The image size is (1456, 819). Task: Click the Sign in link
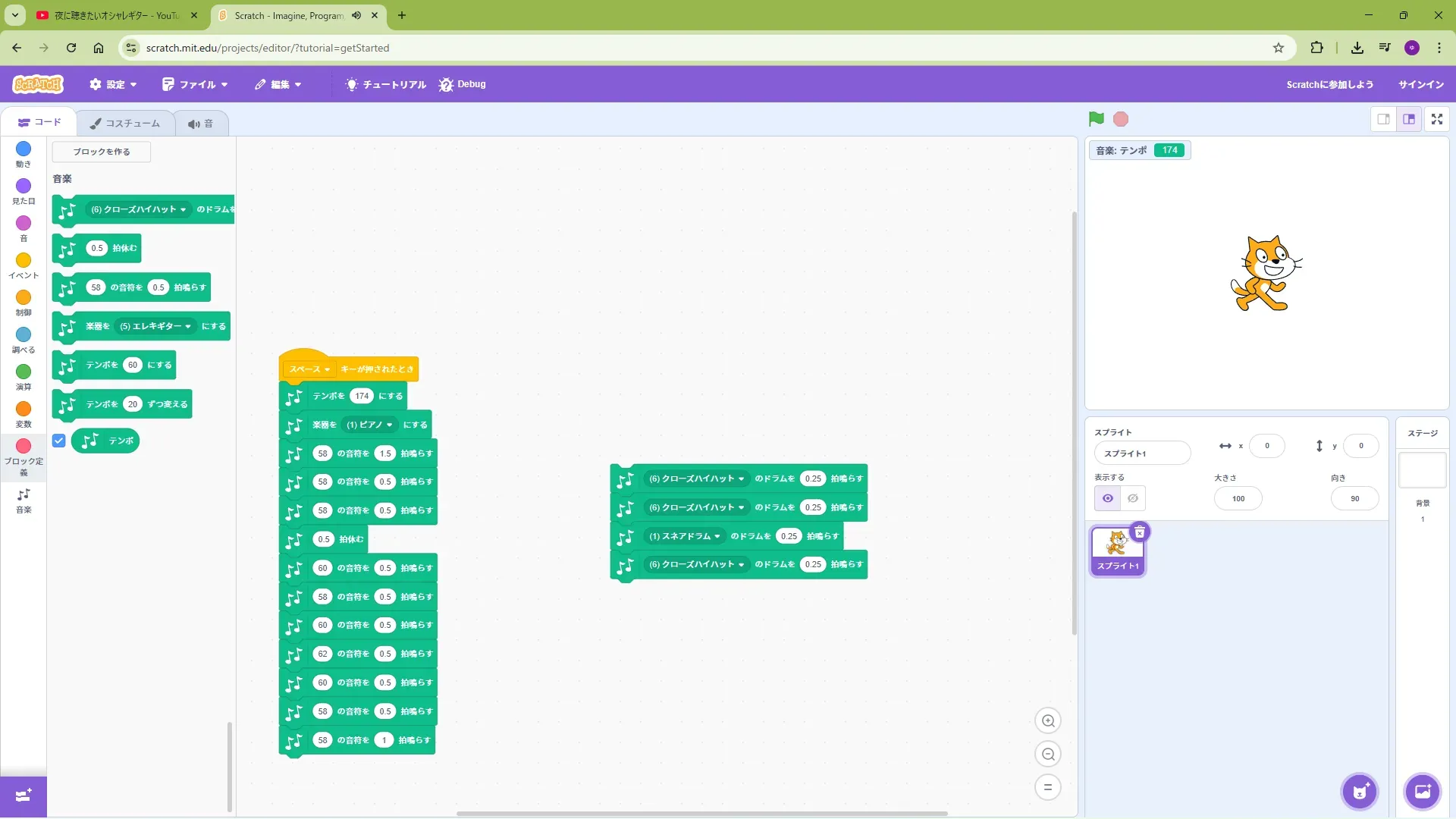click(1420, 84)
